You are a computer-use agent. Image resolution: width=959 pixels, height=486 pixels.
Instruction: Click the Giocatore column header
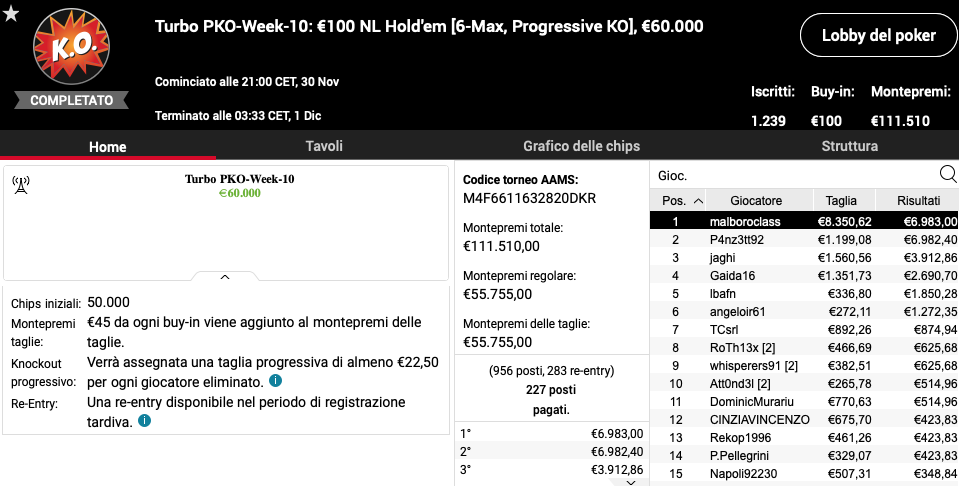pyautogui.click(x=756, y=201)
